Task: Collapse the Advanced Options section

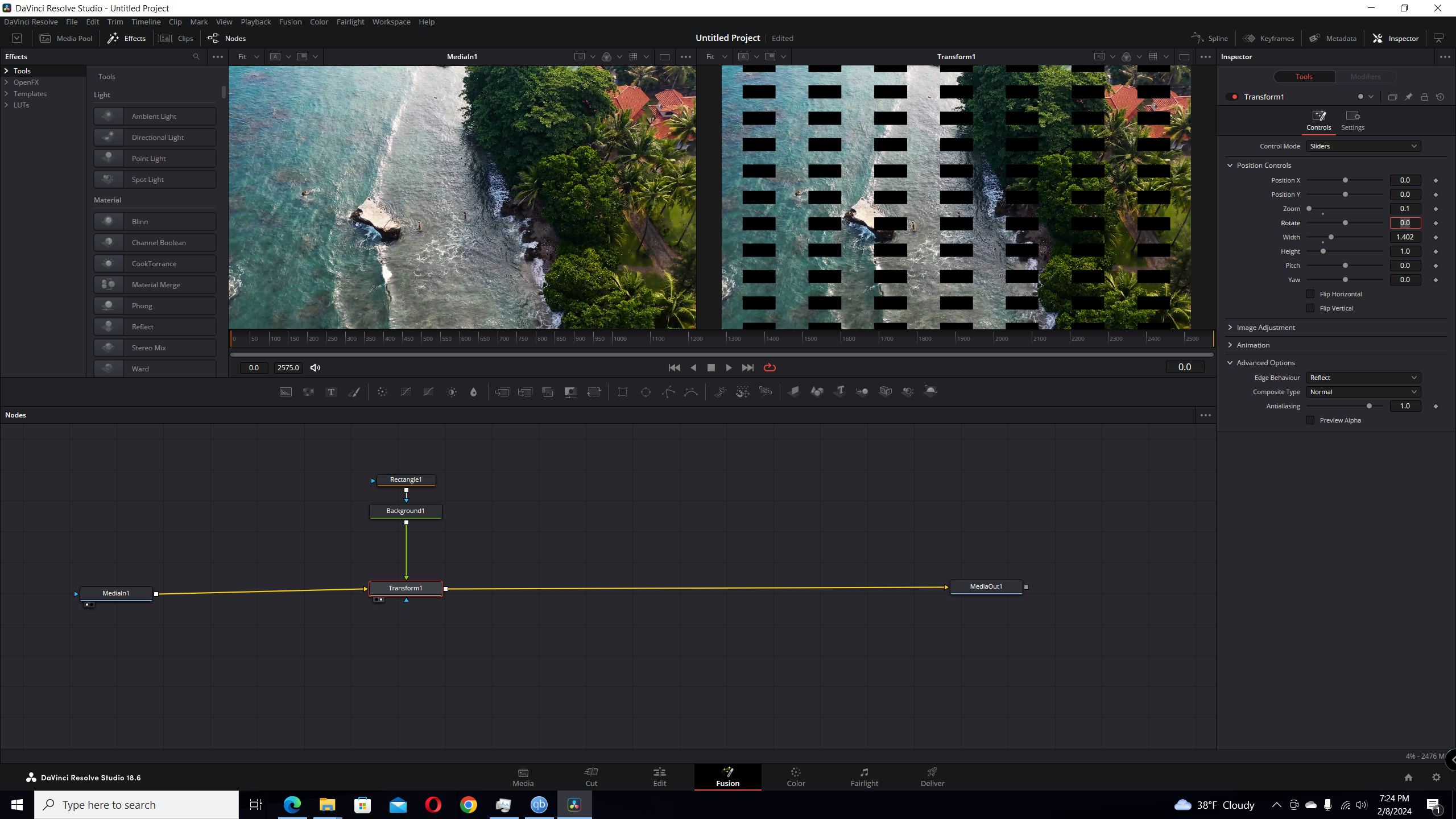Action: click(x=1230, y=363)
